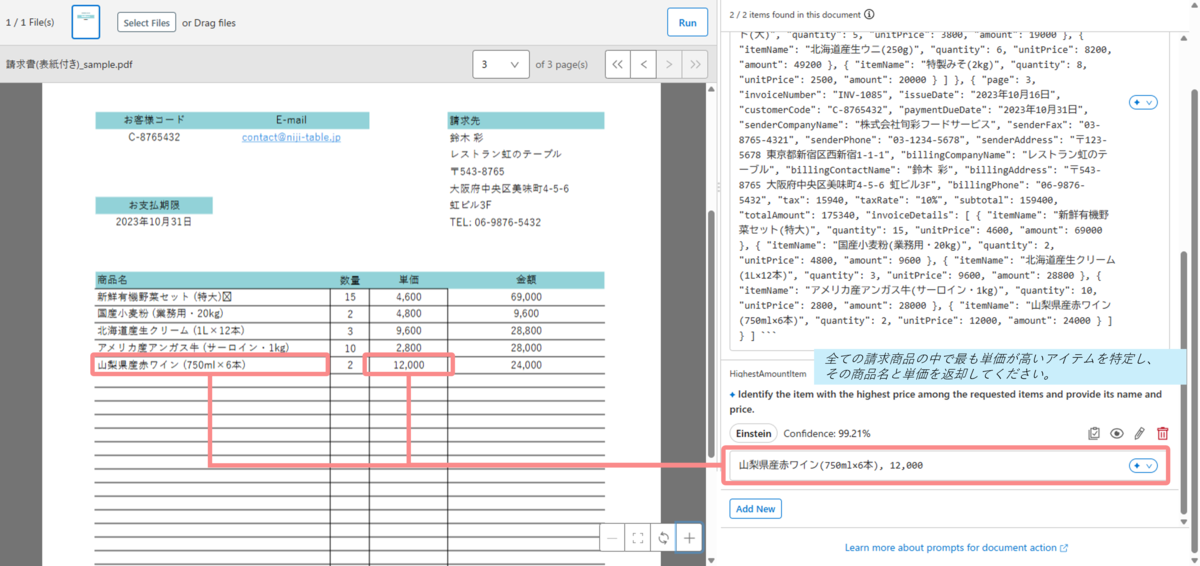Click the 新鮮有機野菜セット item row

click(350, 297)
